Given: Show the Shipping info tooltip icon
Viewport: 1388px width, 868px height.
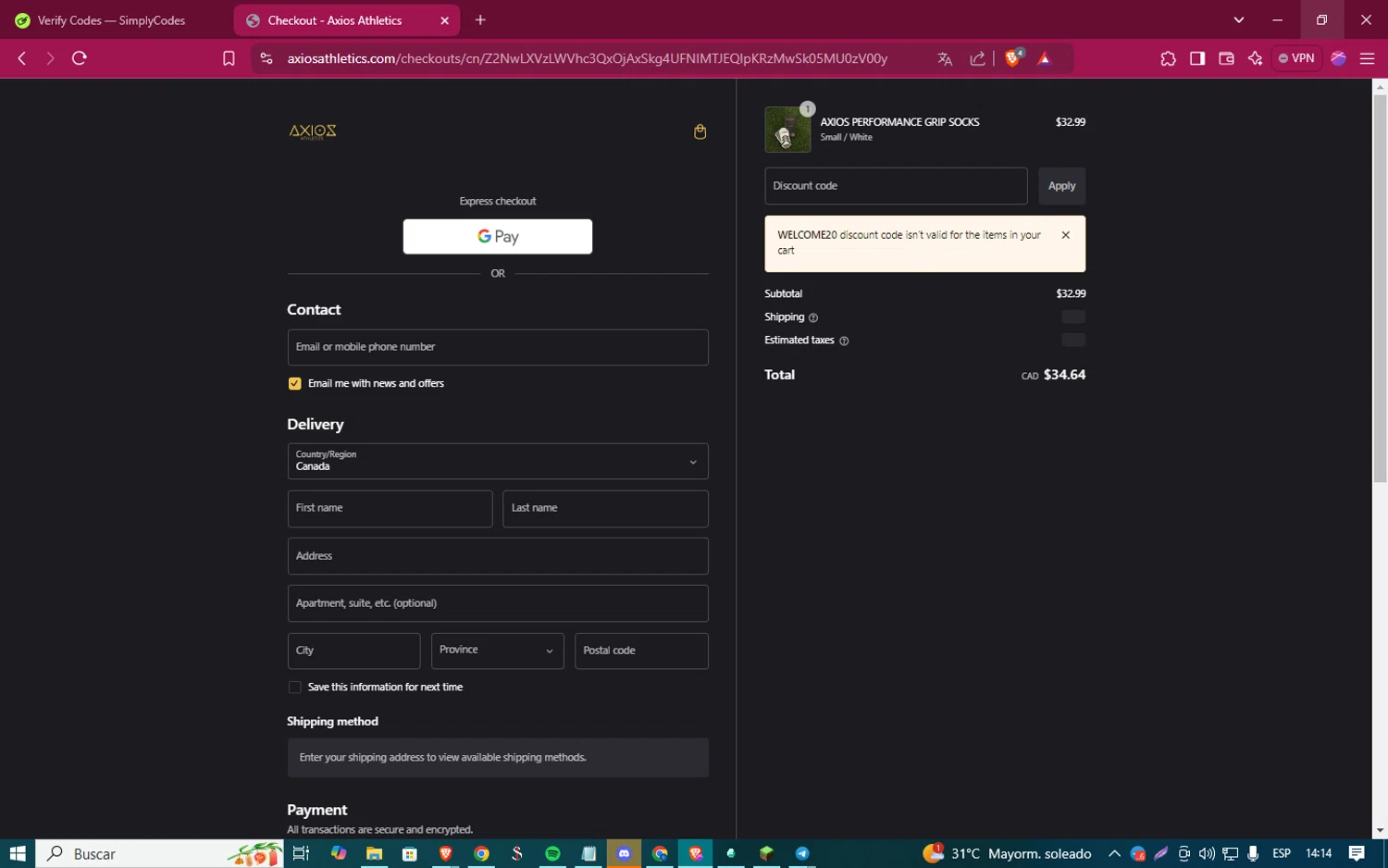Looking at the screenshot, I should click(813, 317).
